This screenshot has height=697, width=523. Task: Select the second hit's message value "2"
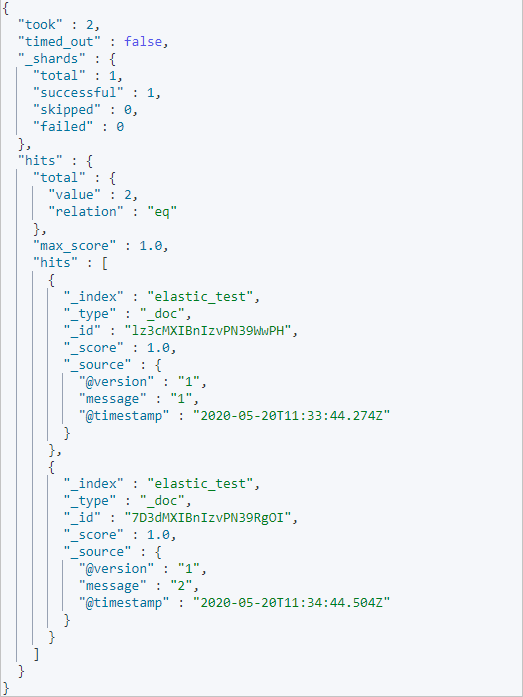[x=181, y=586]
